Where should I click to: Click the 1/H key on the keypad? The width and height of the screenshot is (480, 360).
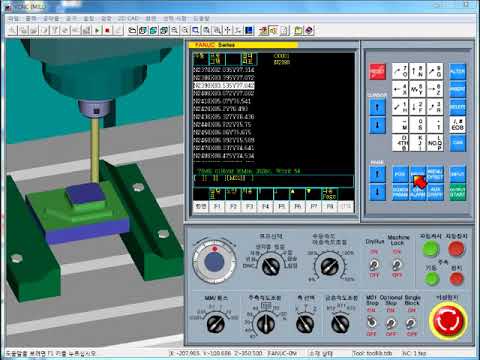pyautogui.click(x=400, y=107)
